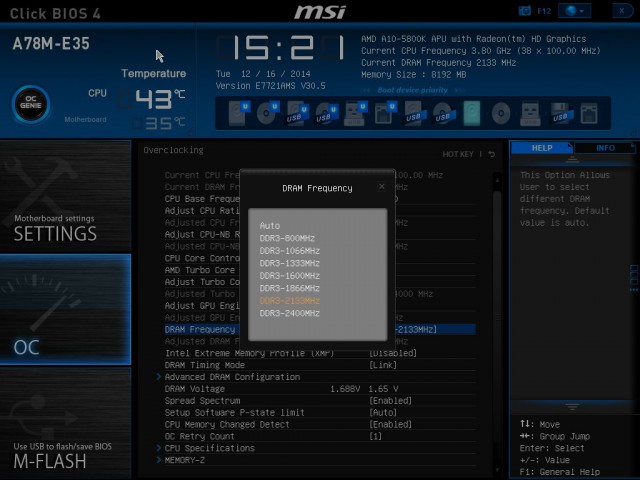Choose DDR3-1333MHz option

290,263
